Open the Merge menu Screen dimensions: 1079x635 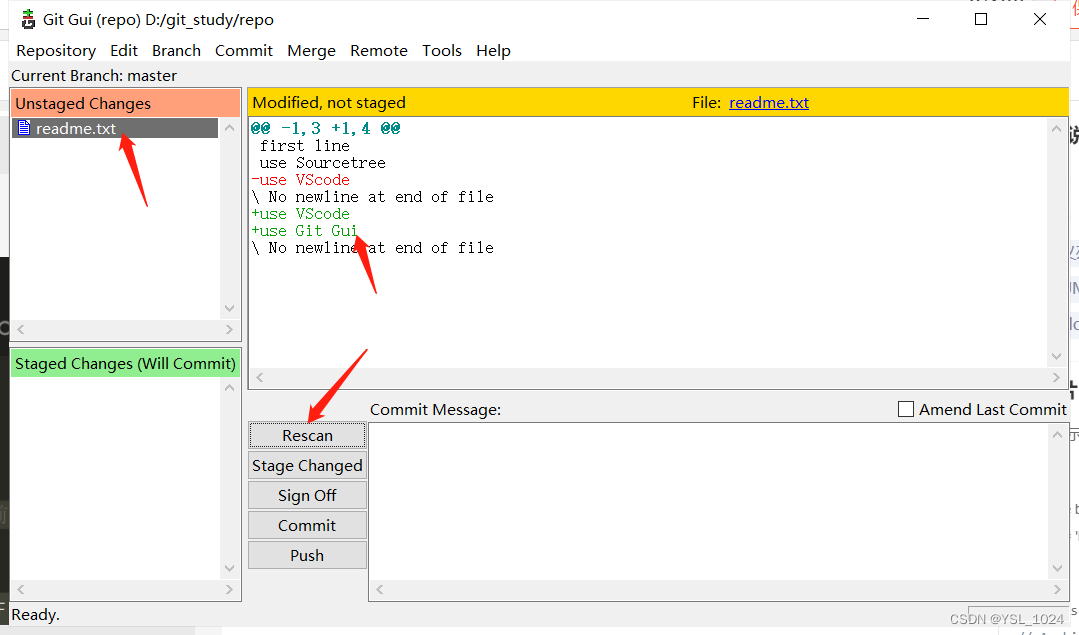coord(311,51)
